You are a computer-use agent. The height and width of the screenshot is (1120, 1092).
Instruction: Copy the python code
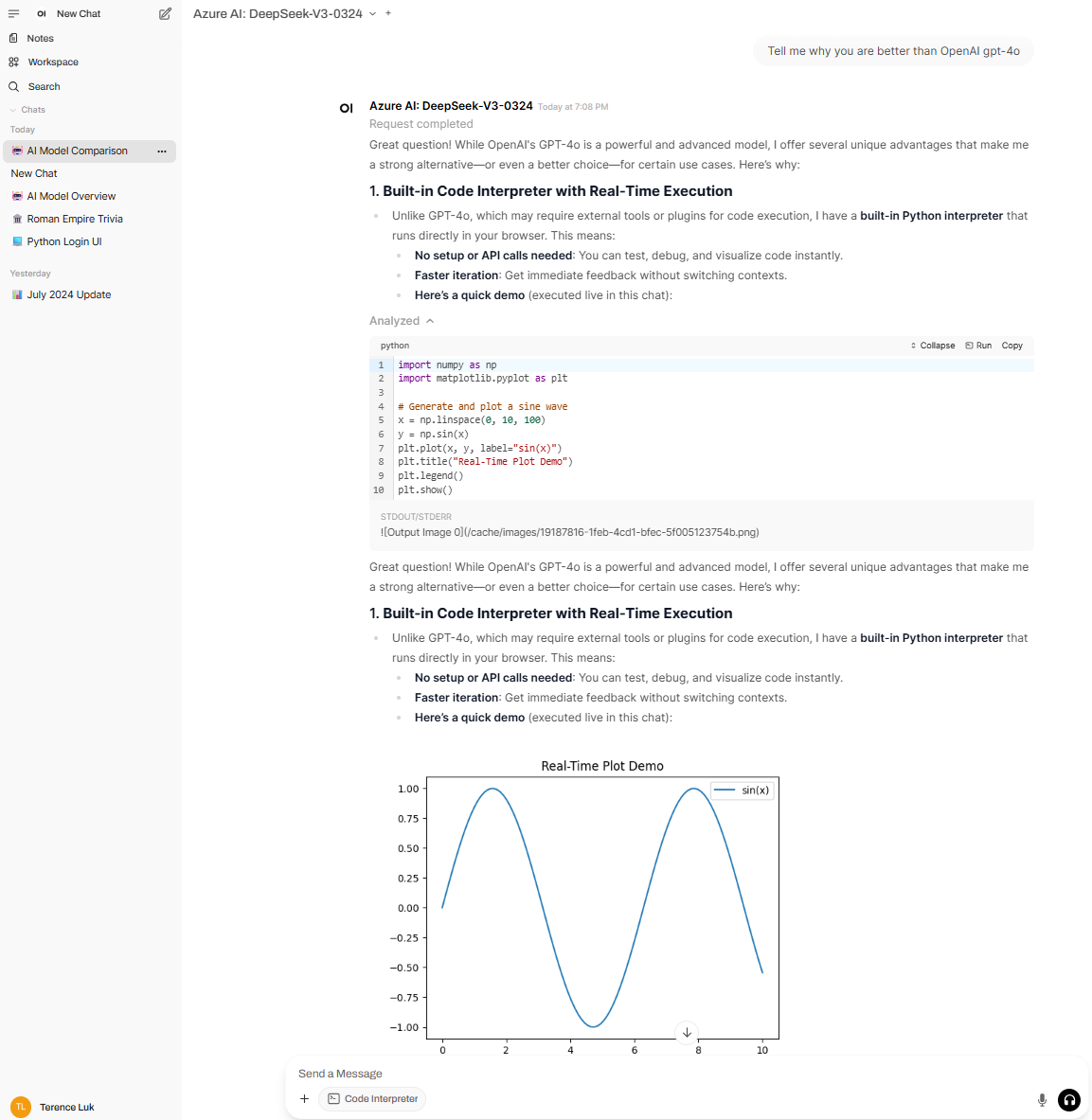click(x=1011, y=346)
